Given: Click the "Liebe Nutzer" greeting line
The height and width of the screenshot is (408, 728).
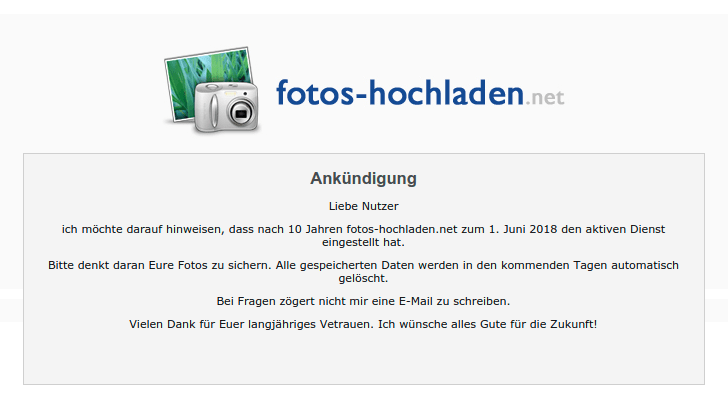Looking at the screenshot, I should 364,206.
